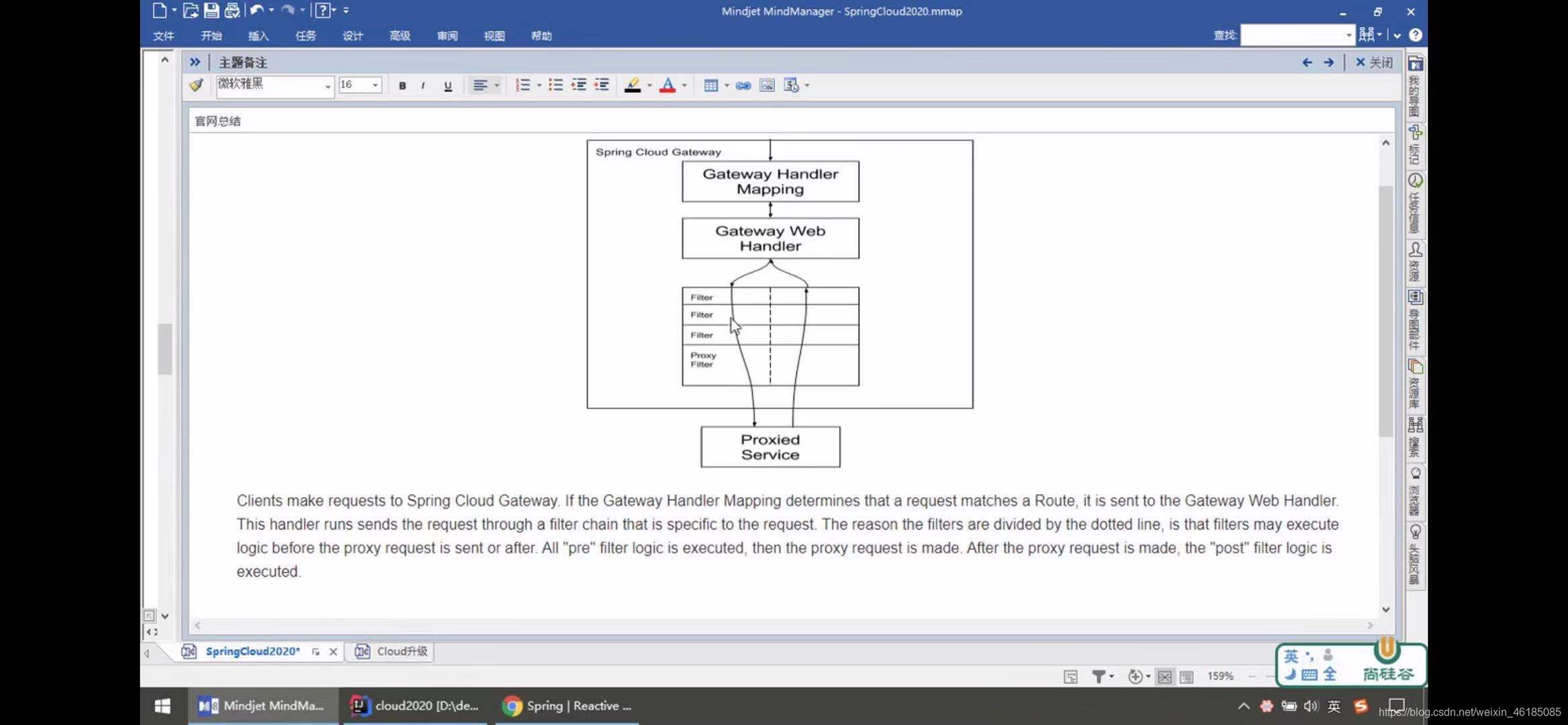Open table options dropdown arrow
The width and height of the screenshot is (1568, 725).
(x=727, y=85)
